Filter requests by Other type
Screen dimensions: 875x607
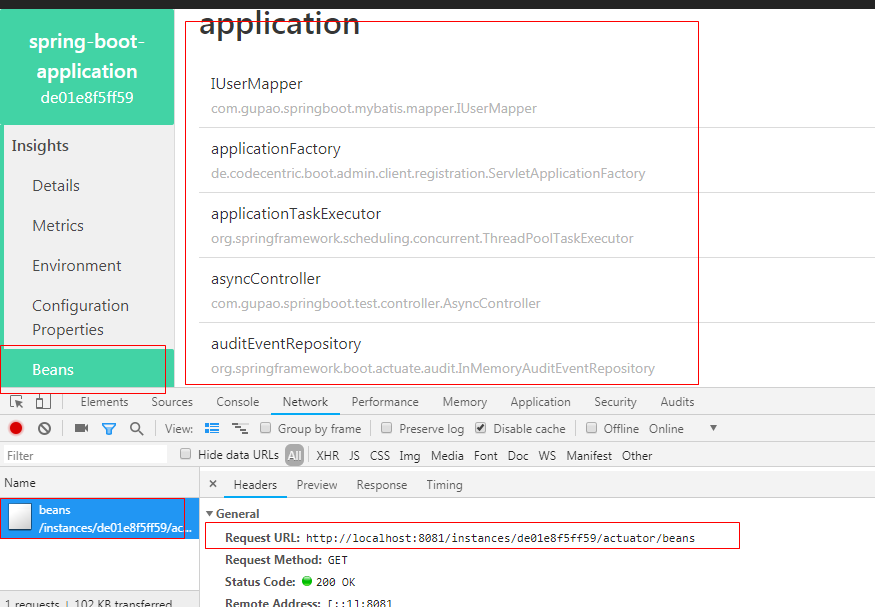637,456
